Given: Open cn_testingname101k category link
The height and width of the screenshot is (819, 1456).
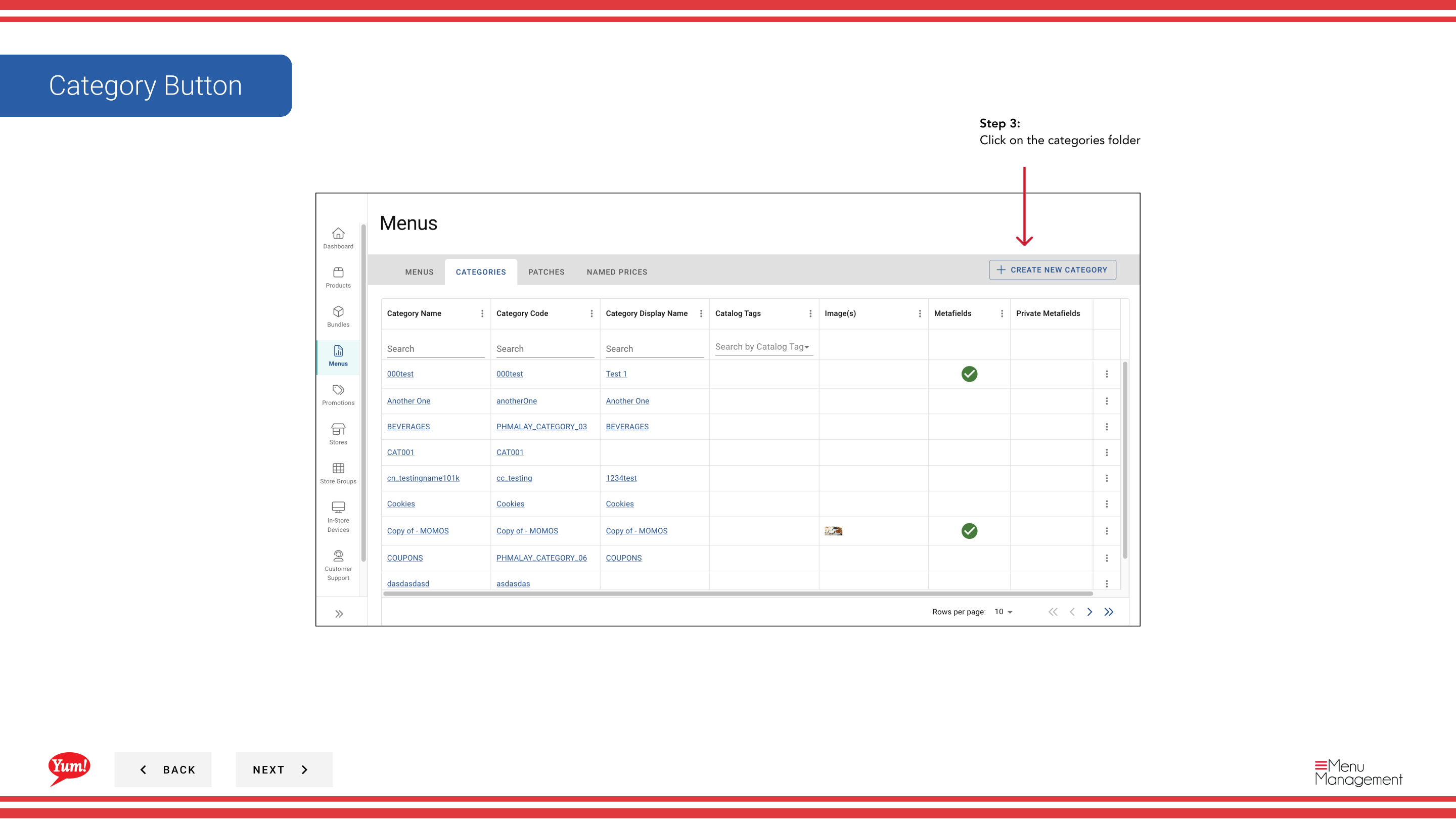Looking at the screenshot, I should tap(423, 478).
